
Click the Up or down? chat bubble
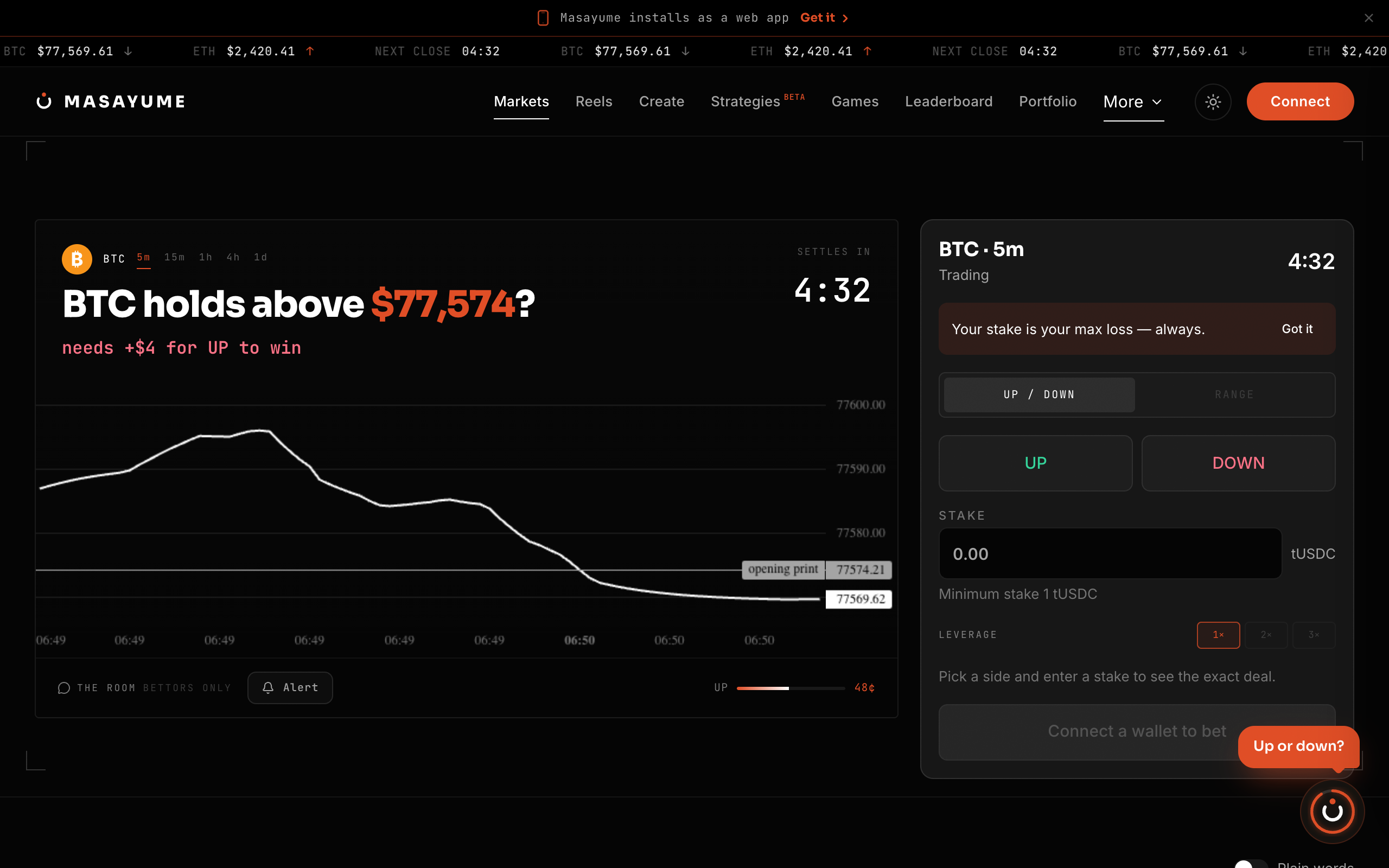tap(1298, 746)
